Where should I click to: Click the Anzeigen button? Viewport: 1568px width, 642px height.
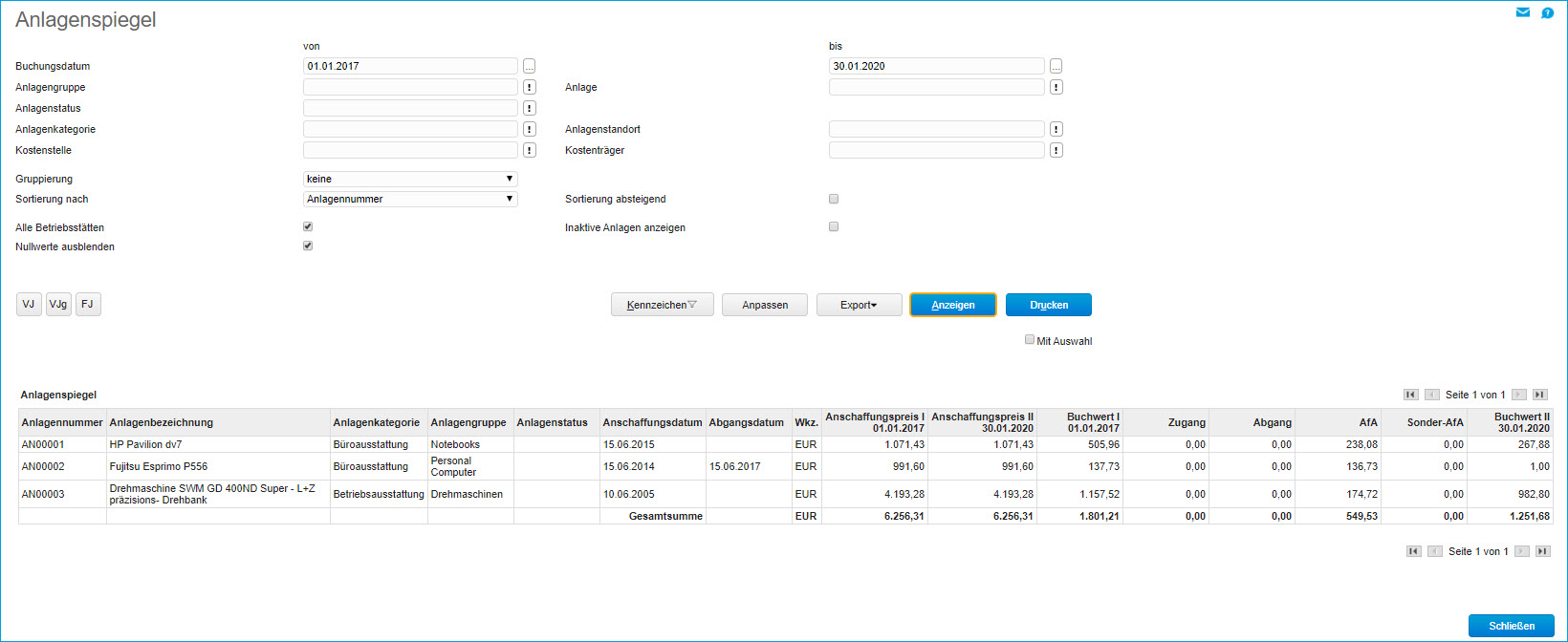tap(952, 305)
